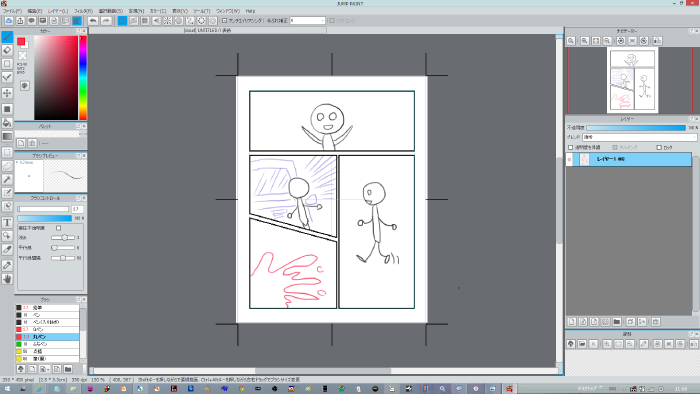Select the Move tool
Viewport: 700px width, 394px height.
tap(7, 93)
